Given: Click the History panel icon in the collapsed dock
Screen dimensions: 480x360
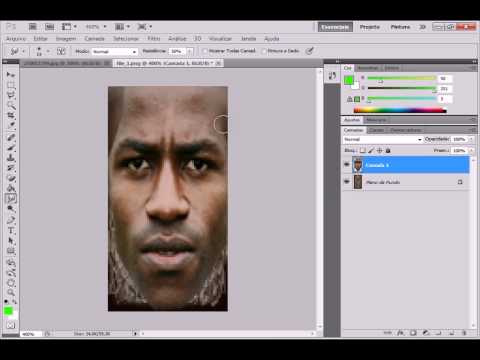Looking at the screenshot, I should click(332, 76).
